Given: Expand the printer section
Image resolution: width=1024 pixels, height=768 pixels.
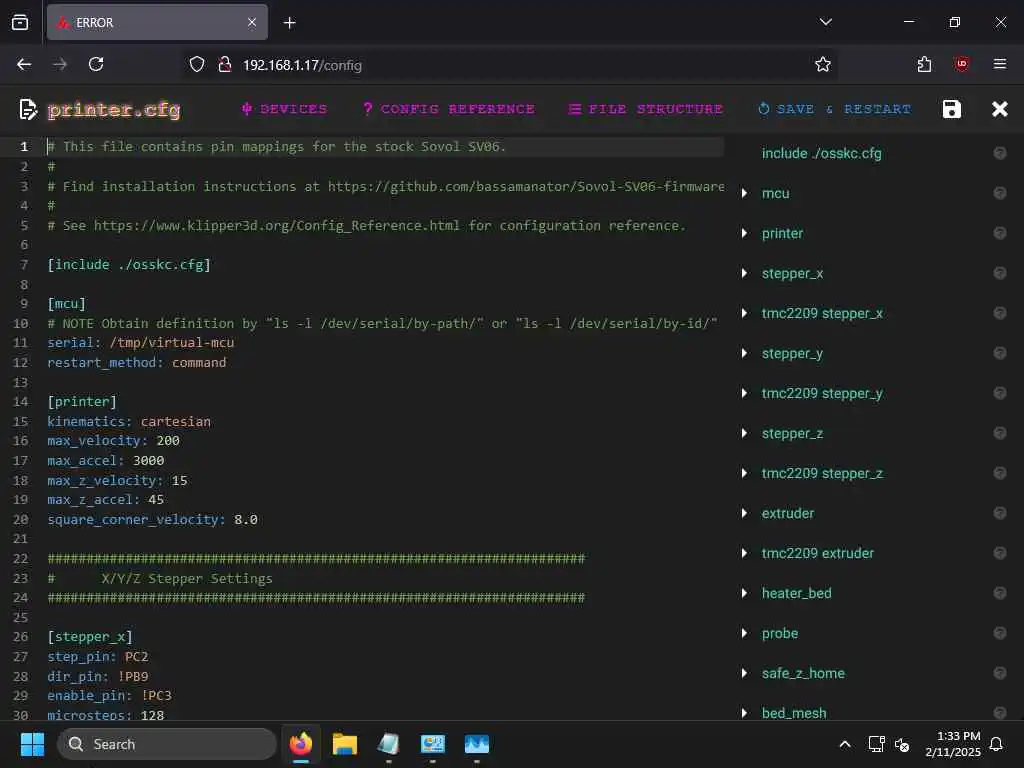Looking at the screenshot, I should (744, 233).
